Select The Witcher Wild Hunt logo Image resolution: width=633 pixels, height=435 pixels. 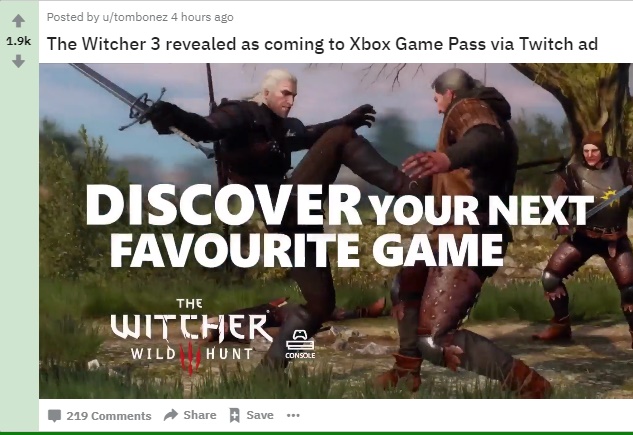(x=190, y=335)
